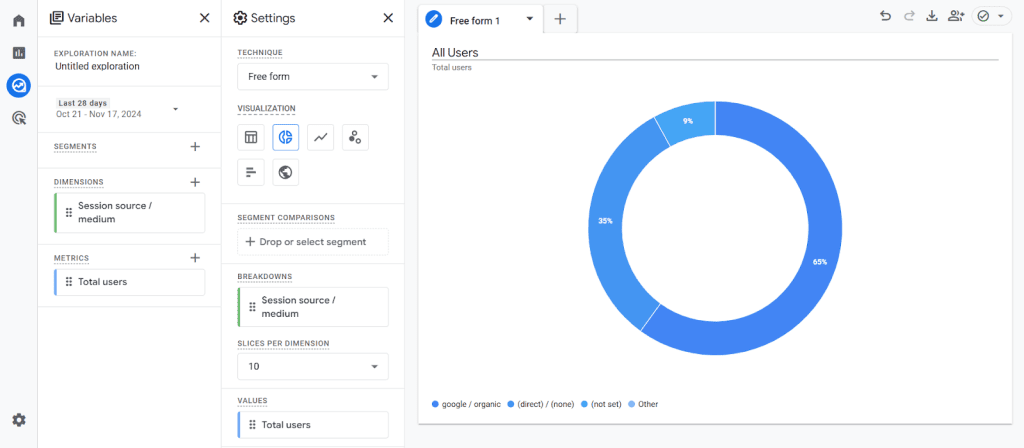Viewport: 1024px width, 448px height.
Task: Open Admin settings gear icon
Action: coord(18,420)
